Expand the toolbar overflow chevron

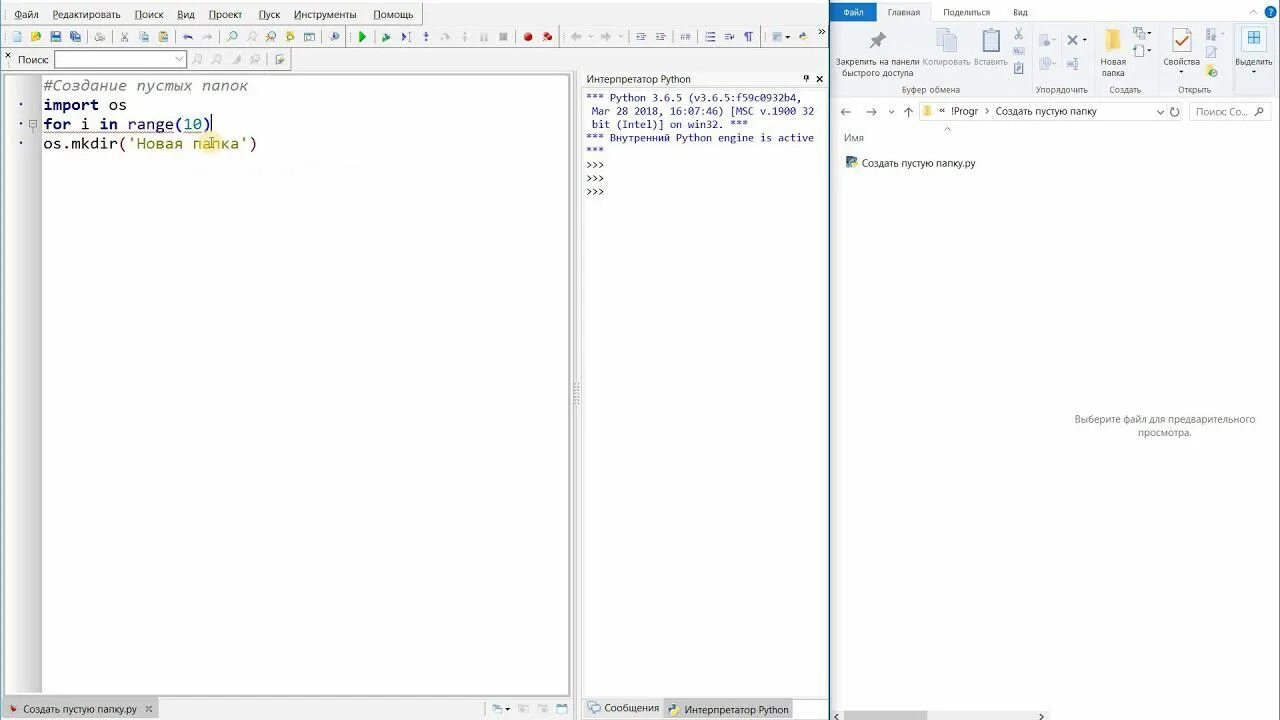tap(823, 32)
